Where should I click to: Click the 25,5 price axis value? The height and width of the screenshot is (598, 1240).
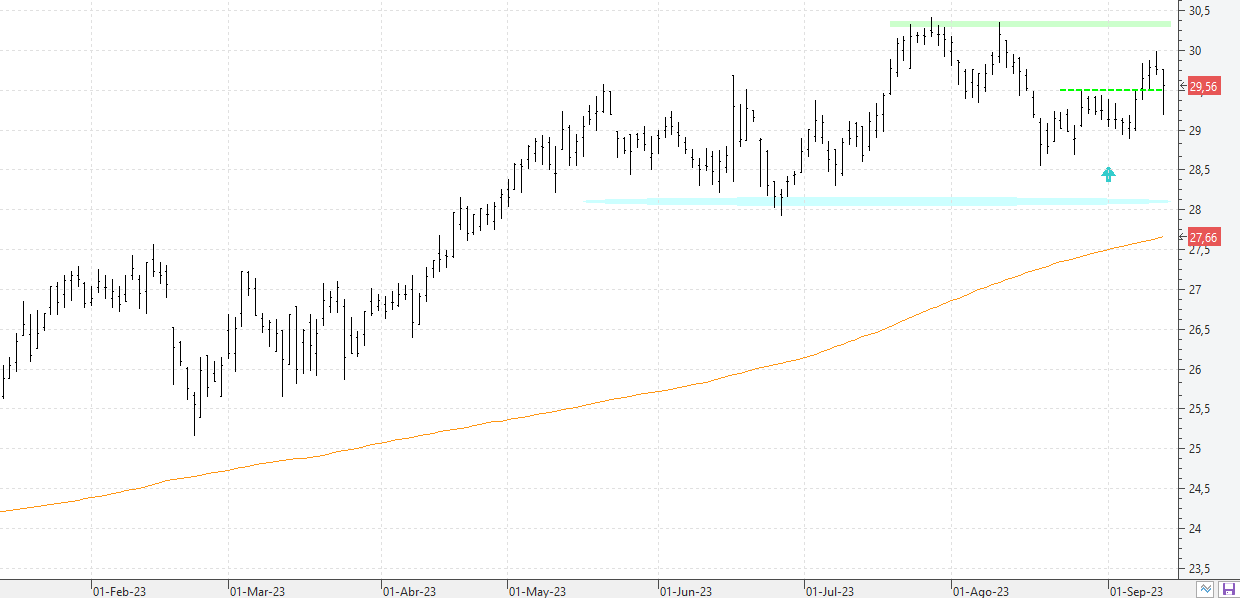(x=1200, y=409)
